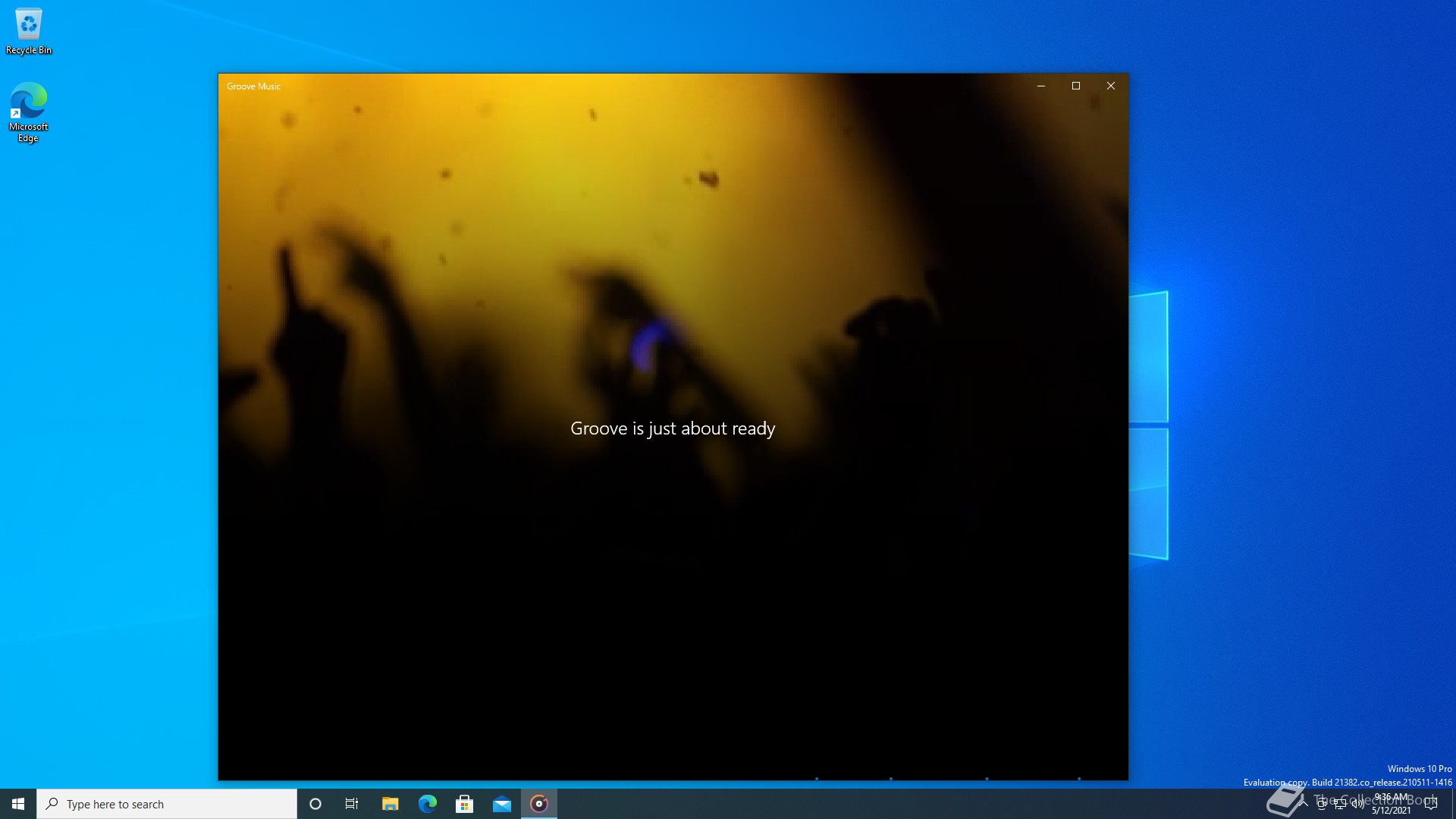
Task: Launch Microsoft Edge from the taskbar
Action: click(427, 804)
